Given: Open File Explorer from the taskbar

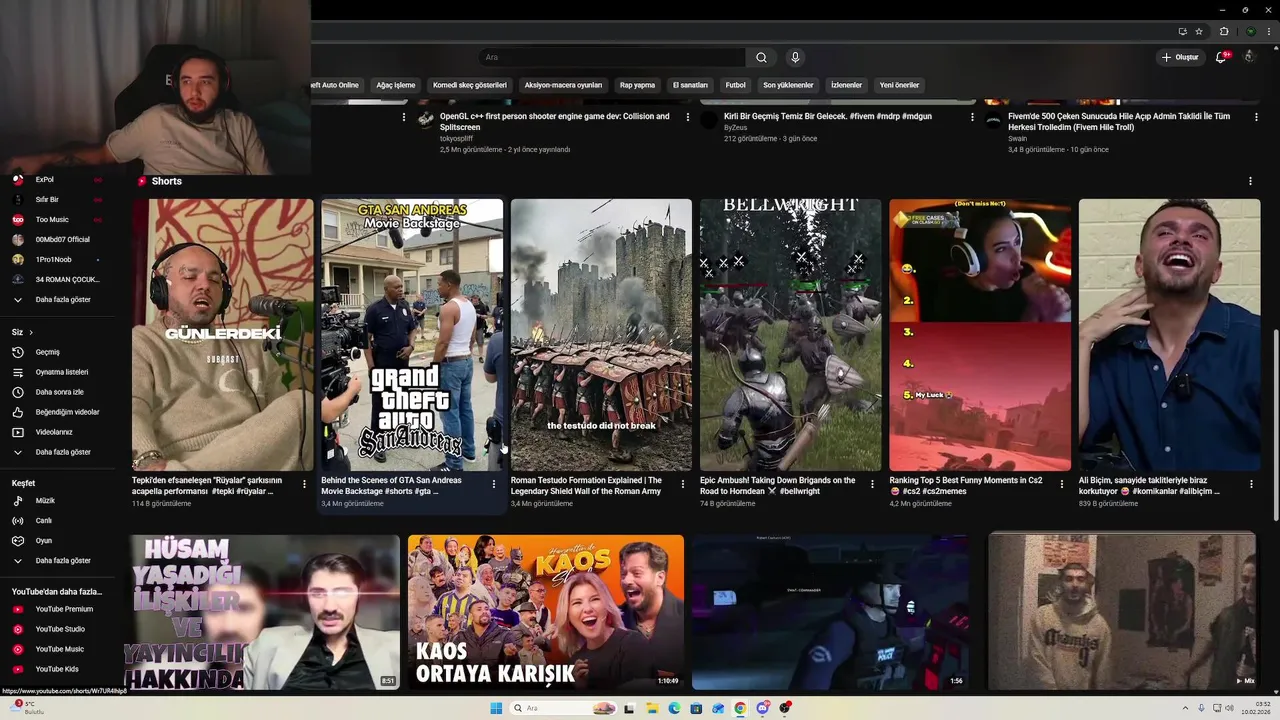Looking at the screenshot, I should tap(652, 708).
